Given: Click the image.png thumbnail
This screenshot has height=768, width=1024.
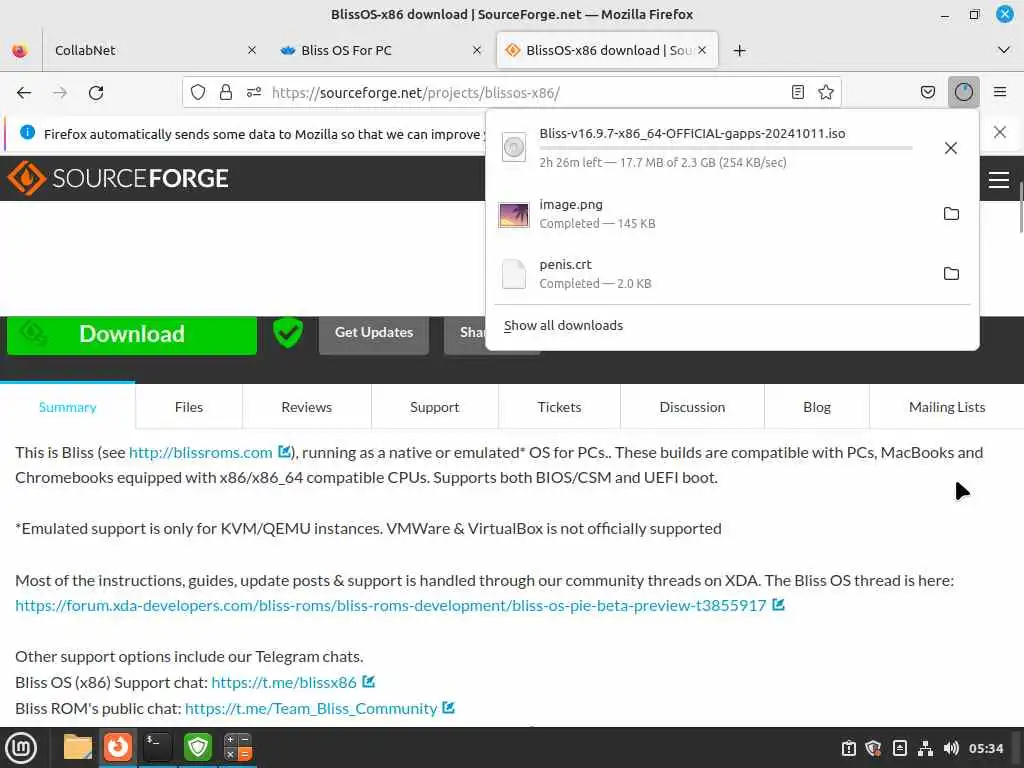Looking at the screenshot, I should coord(513,214).
